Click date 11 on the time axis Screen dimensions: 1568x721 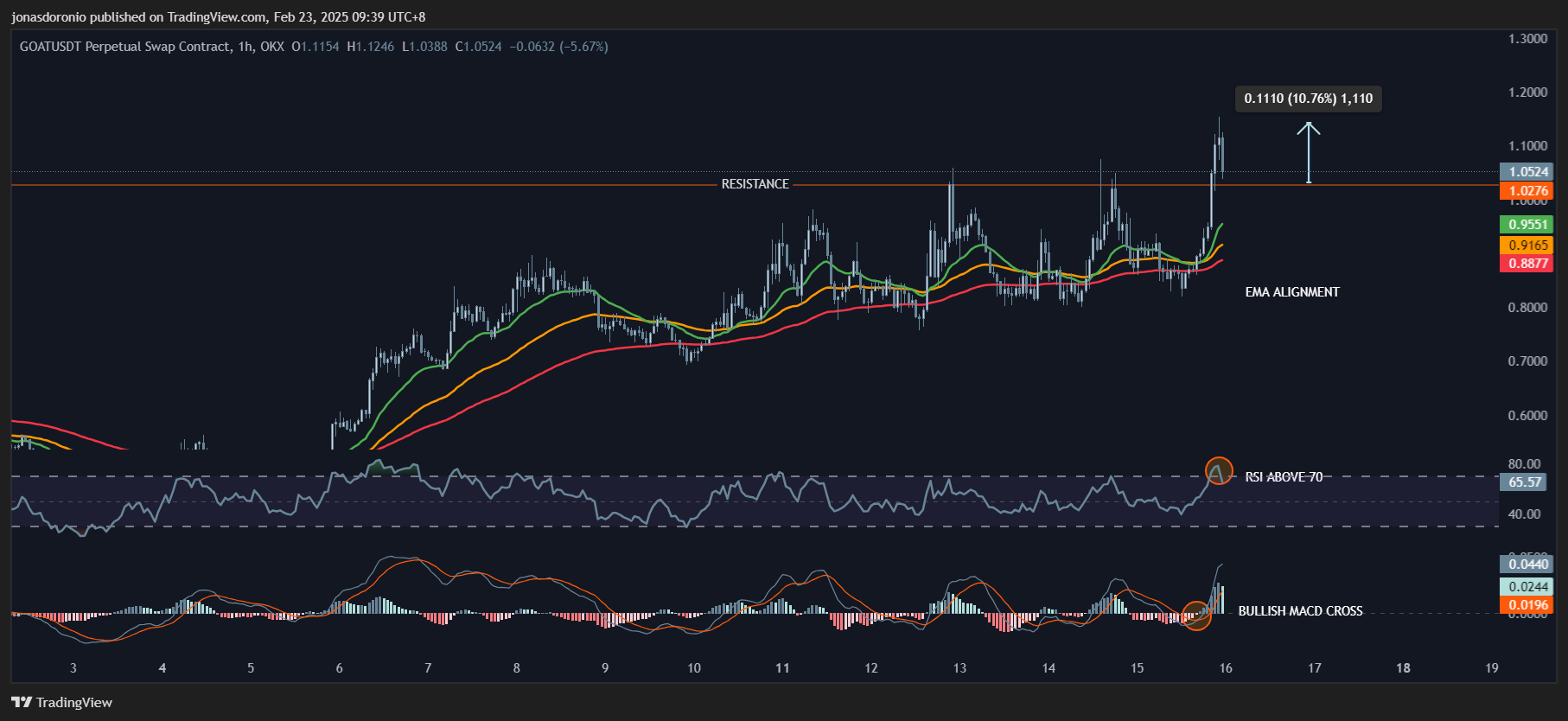[x=782, y=668]
